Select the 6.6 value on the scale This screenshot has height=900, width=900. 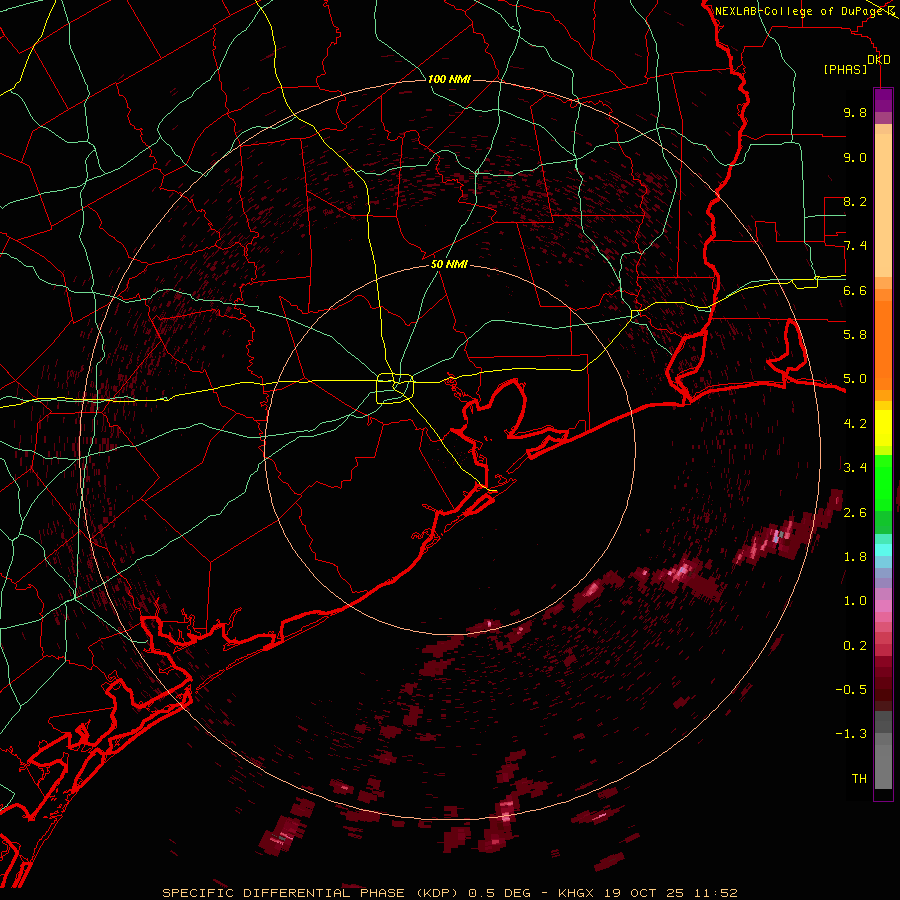pos(855,290)
